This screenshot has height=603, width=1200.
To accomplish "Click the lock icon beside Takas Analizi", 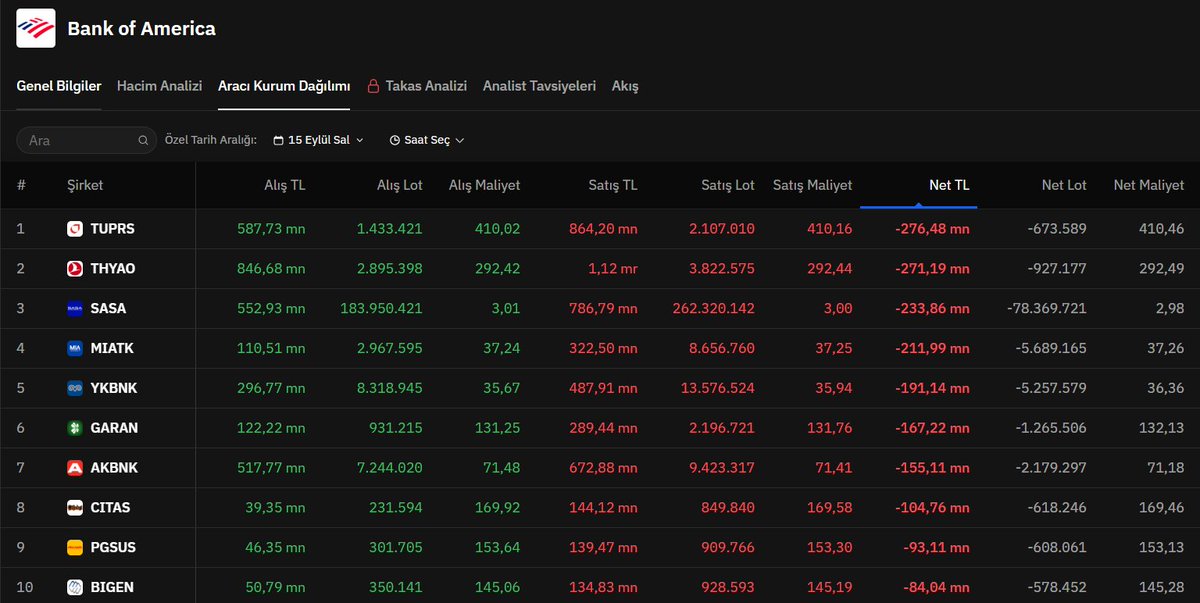I will pyautogui.click(x=373, y=86).
